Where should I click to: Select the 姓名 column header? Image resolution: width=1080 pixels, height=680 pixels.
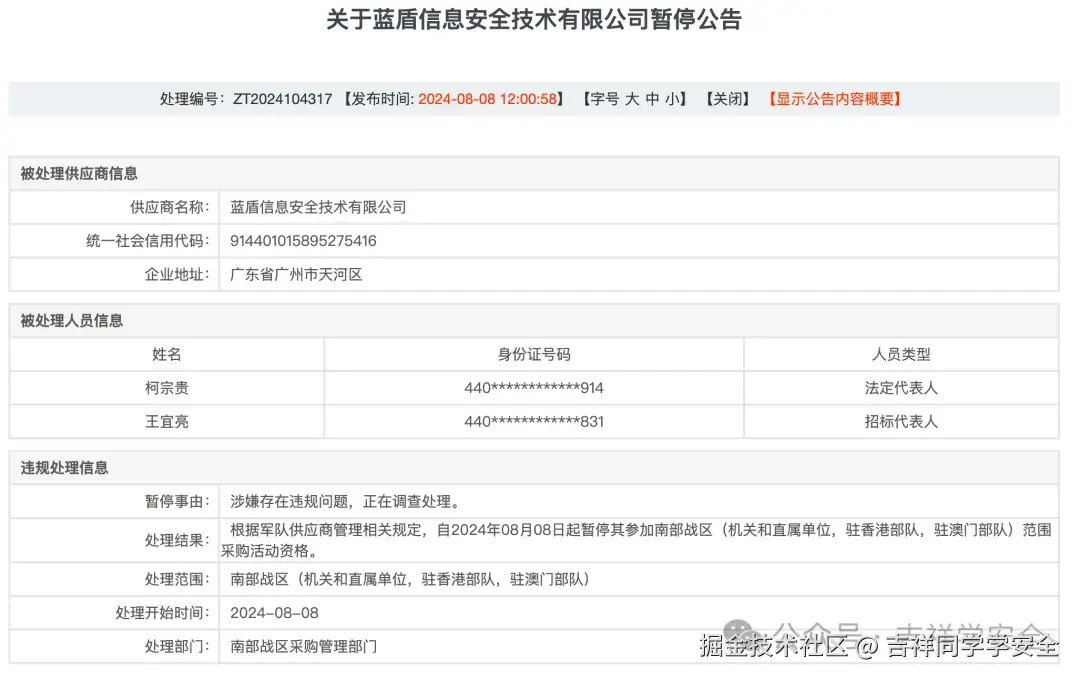166,354
